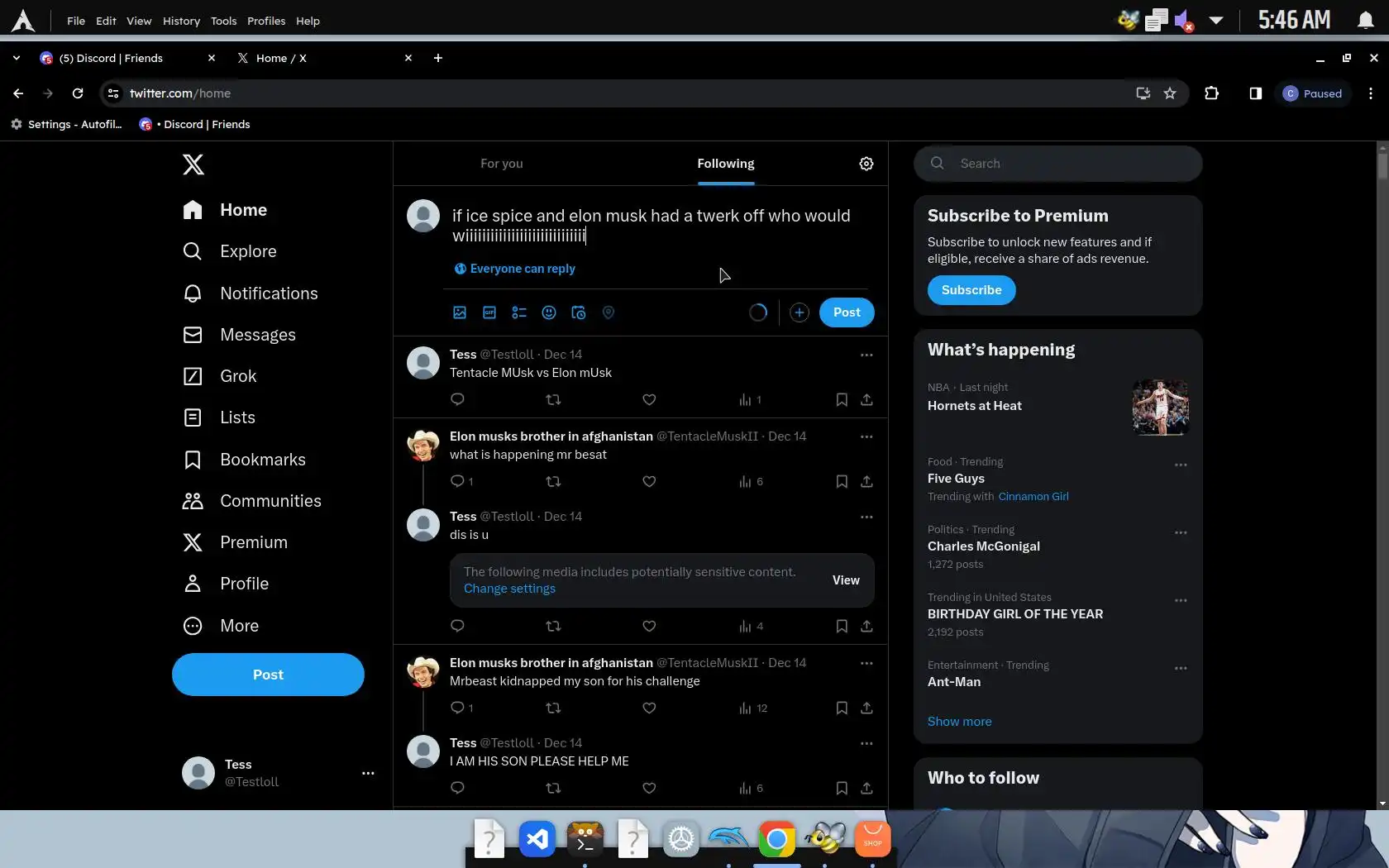
Task: Click the Post button in composer
Action: tap(847, 312)
